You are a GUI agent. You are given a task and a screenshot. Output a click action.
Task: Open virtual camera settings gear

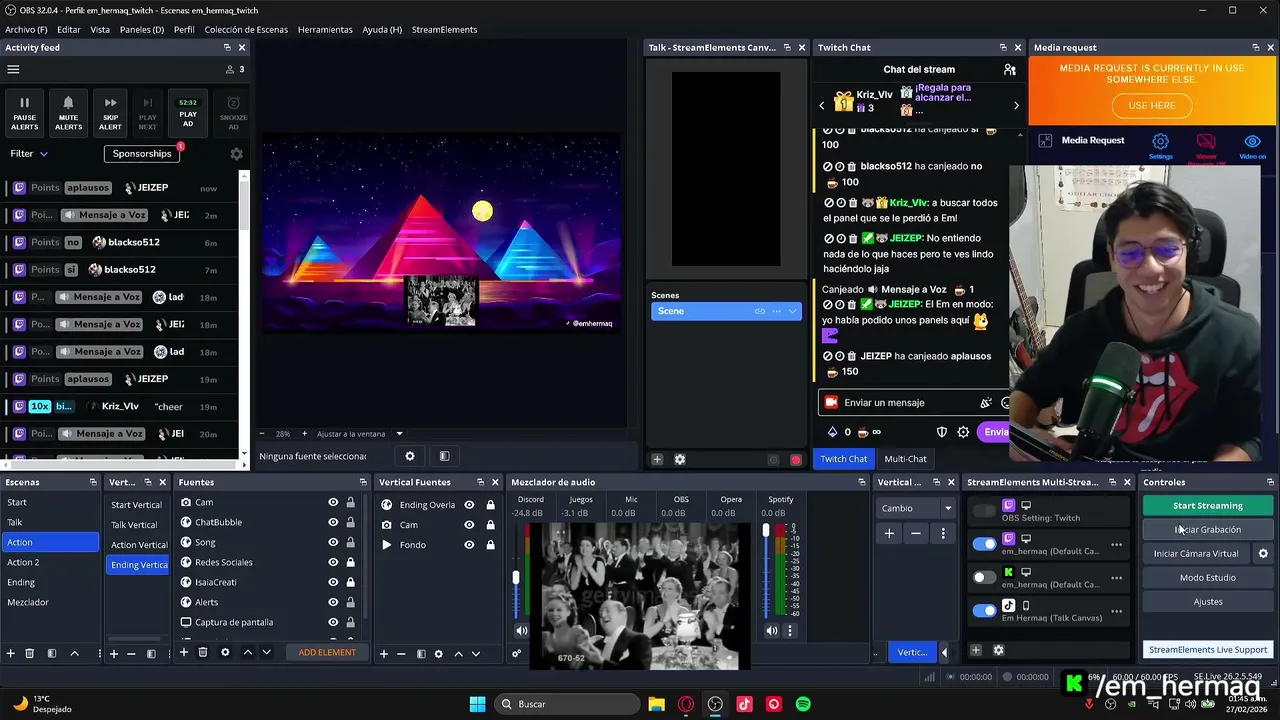coord(1263,553)
